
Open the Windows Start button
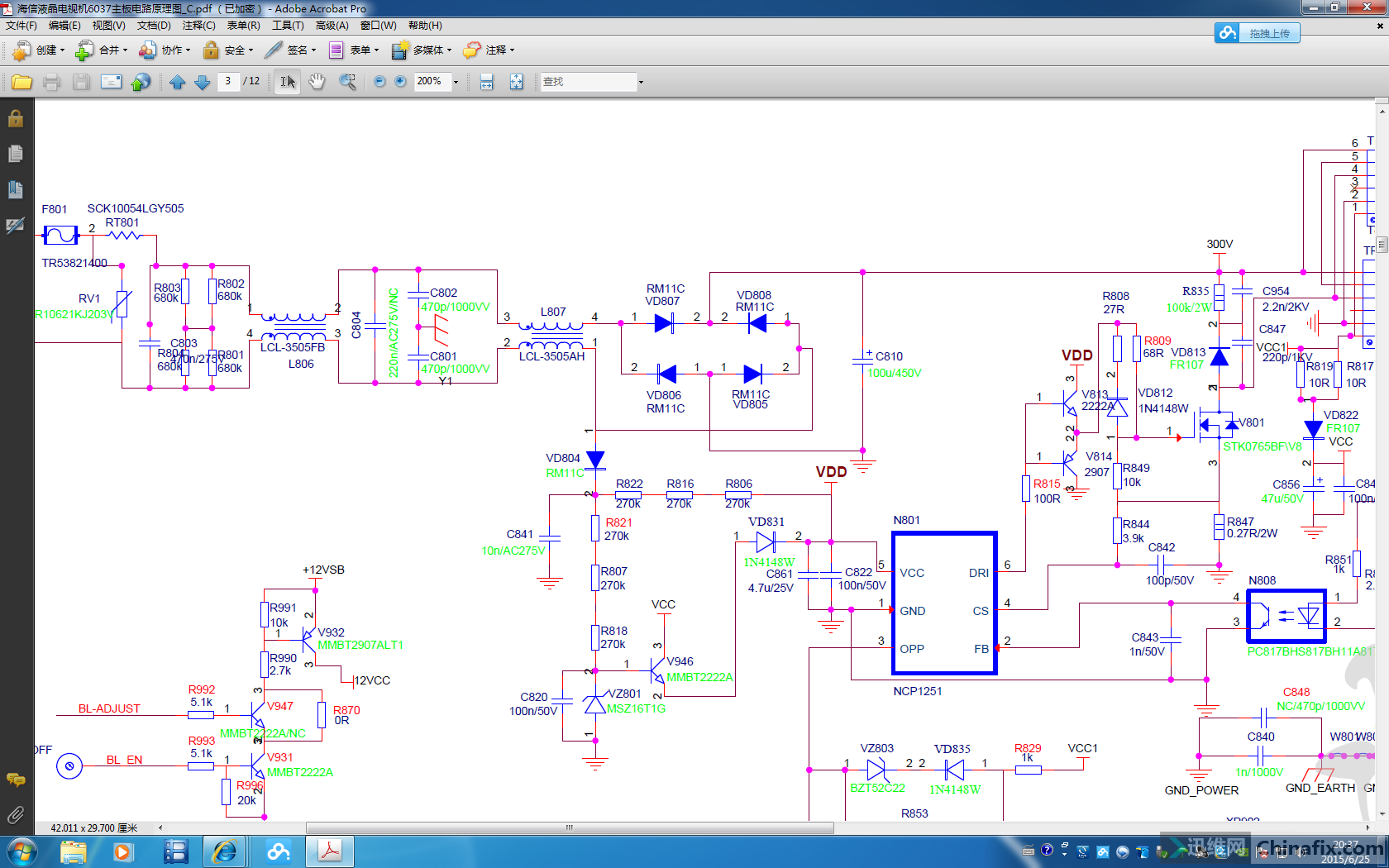[x=21, y=851]
